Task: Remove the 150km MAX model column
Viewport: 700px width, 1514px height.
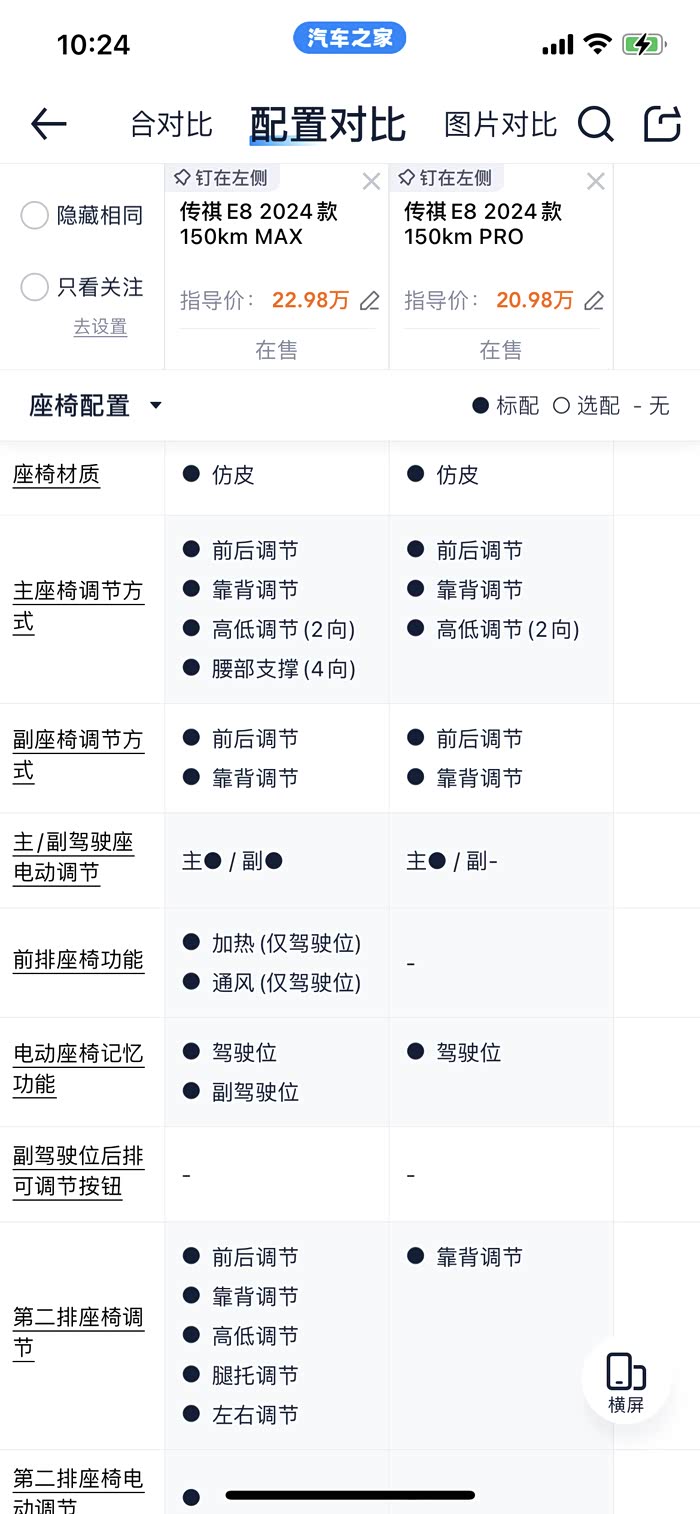Action: (x=371, y=181)
